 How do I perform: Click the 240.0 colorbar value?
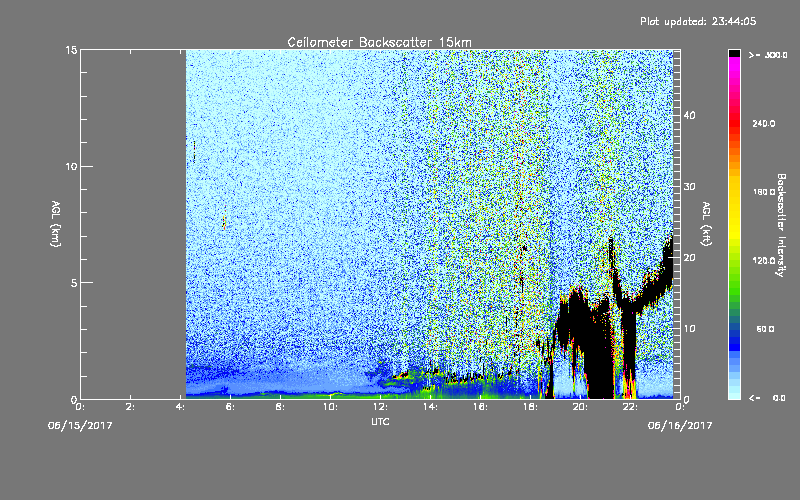(764, 123)
